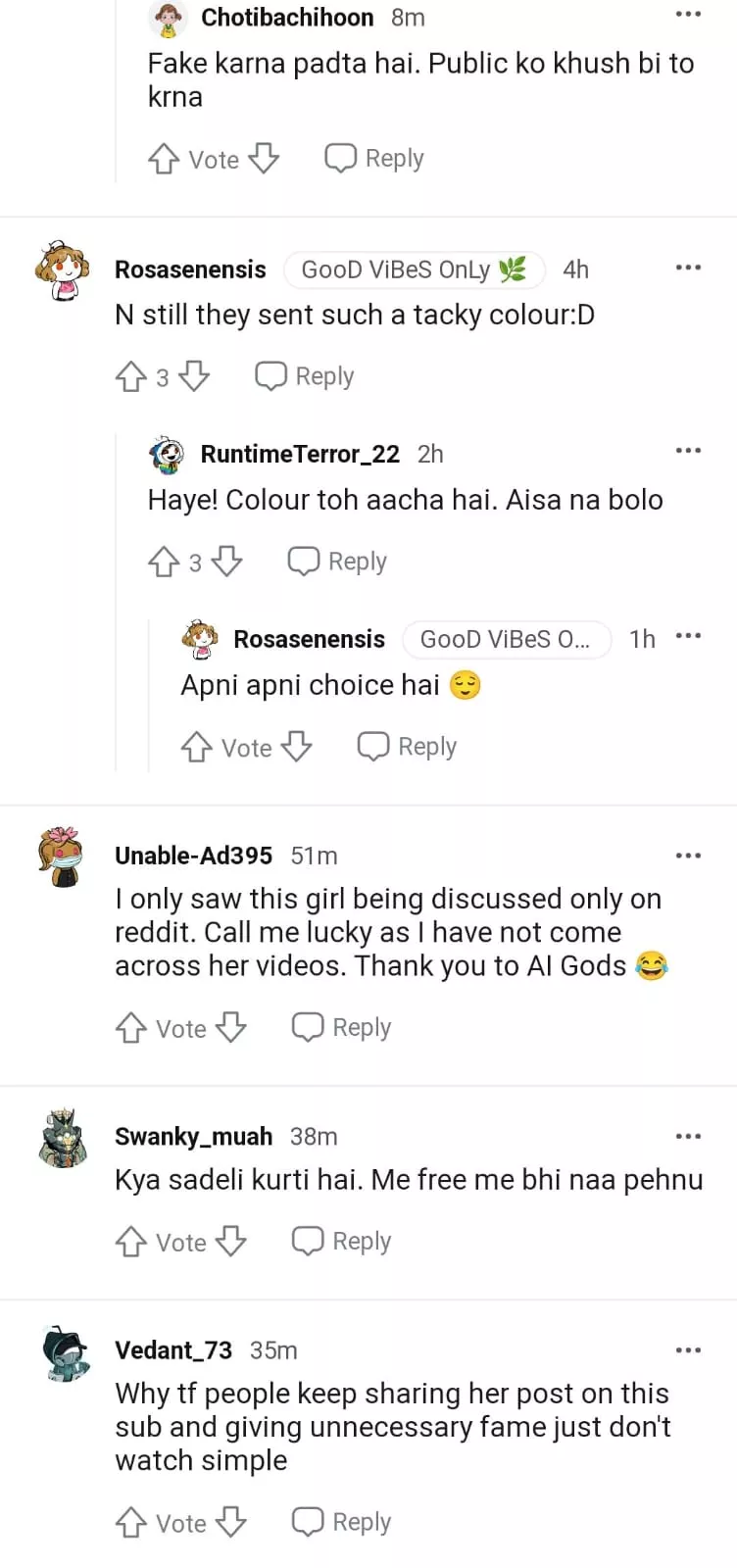Upvote Vedant_73's comment
The image size is (737, 1568).
[131, 1523]
